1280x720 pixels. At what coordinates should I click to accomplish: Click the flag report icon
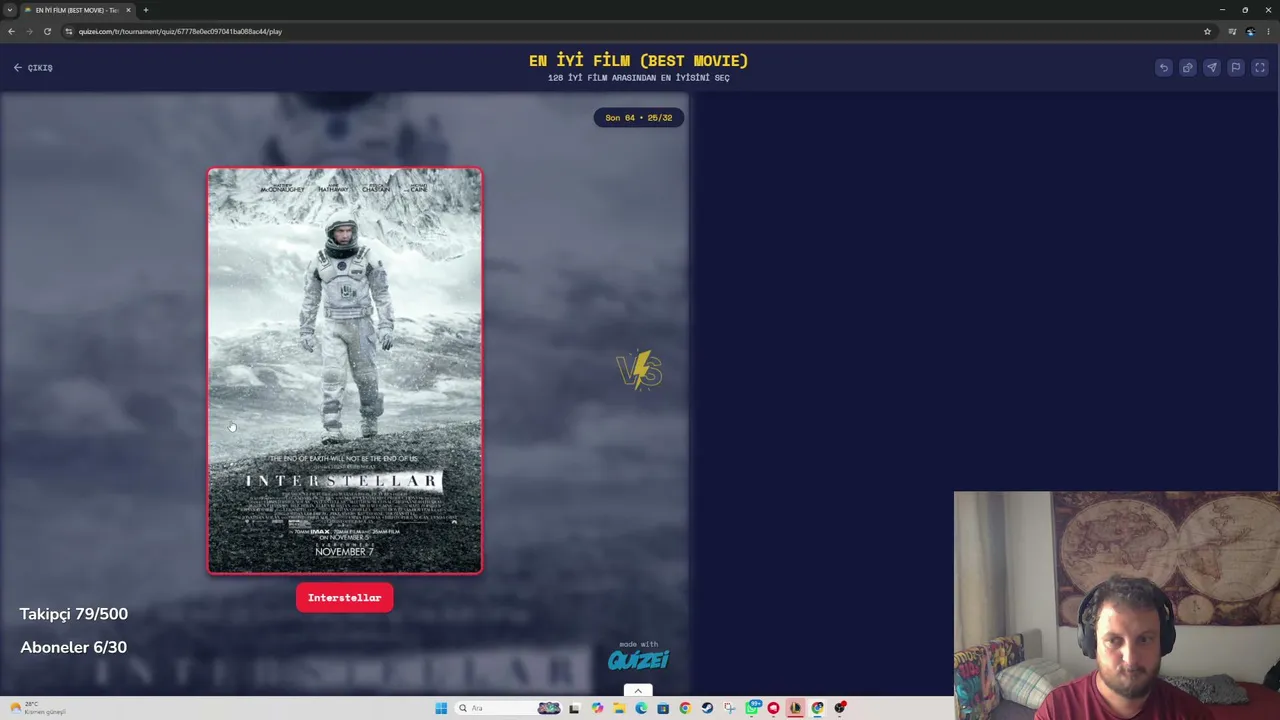pyautogui.click(x=1236, y=68)
